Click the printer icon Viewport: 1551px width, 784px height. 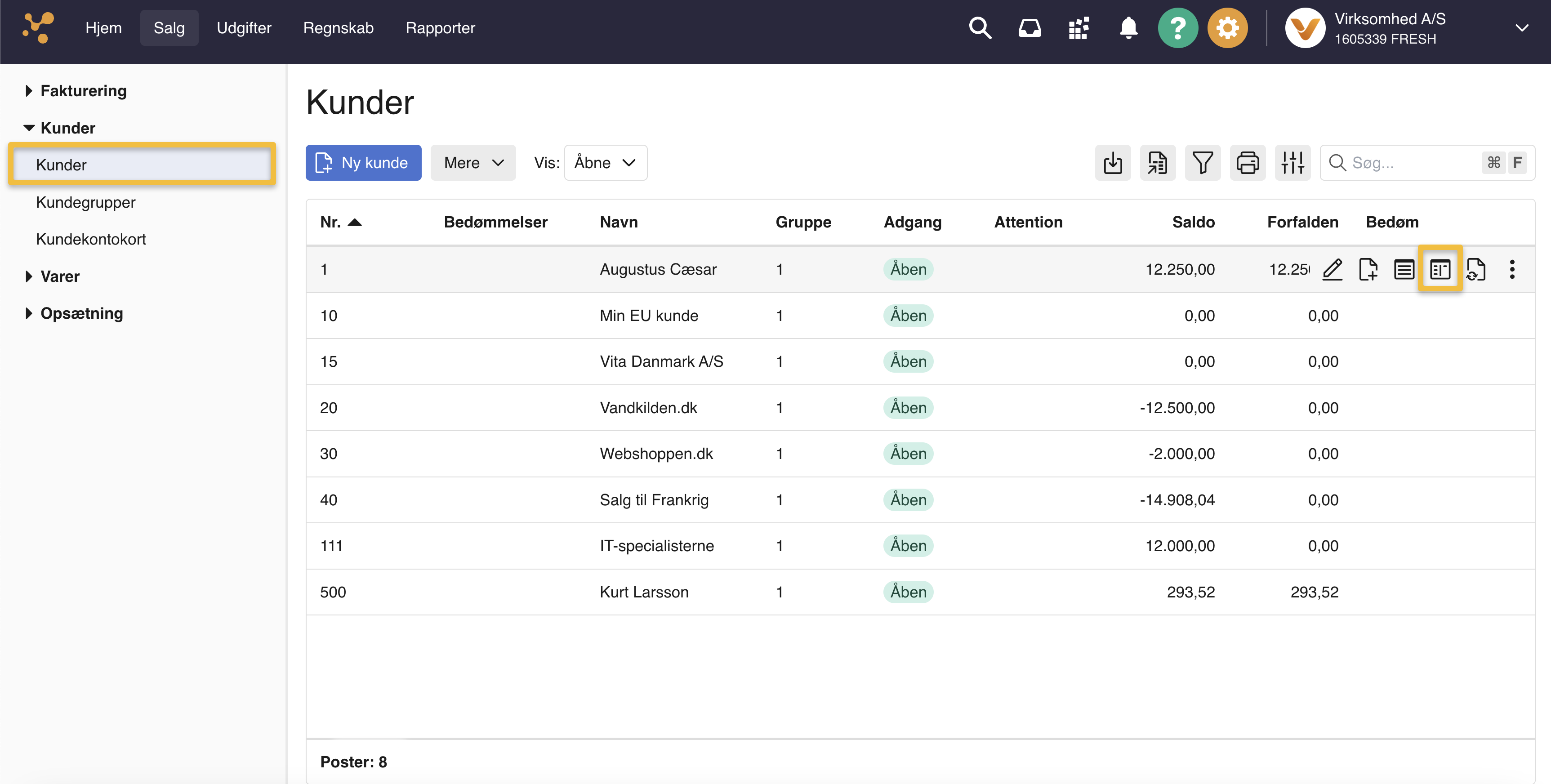click(1247, 163)
